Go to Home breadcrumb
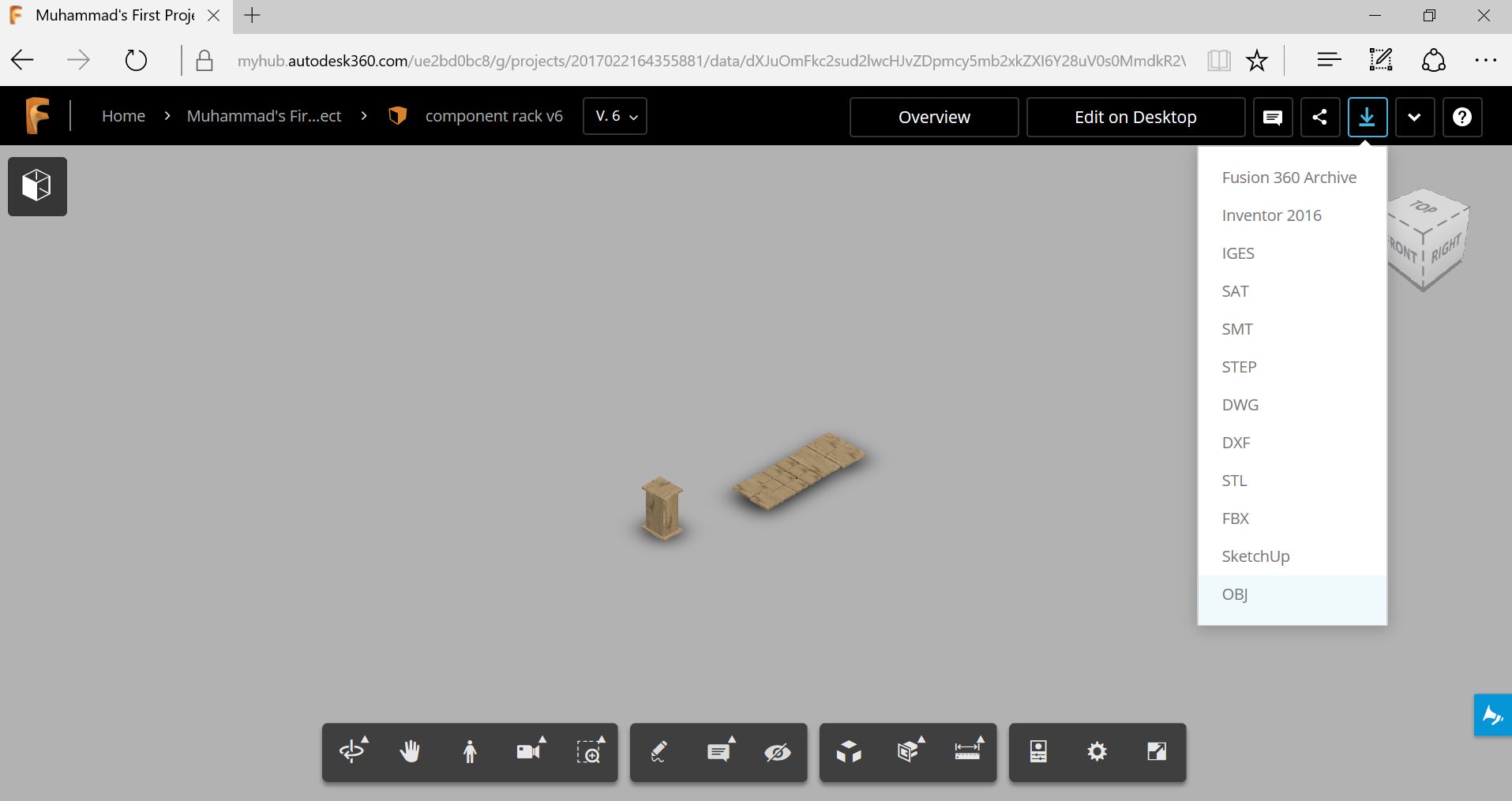1512x801 pixels. click(123, 116)
